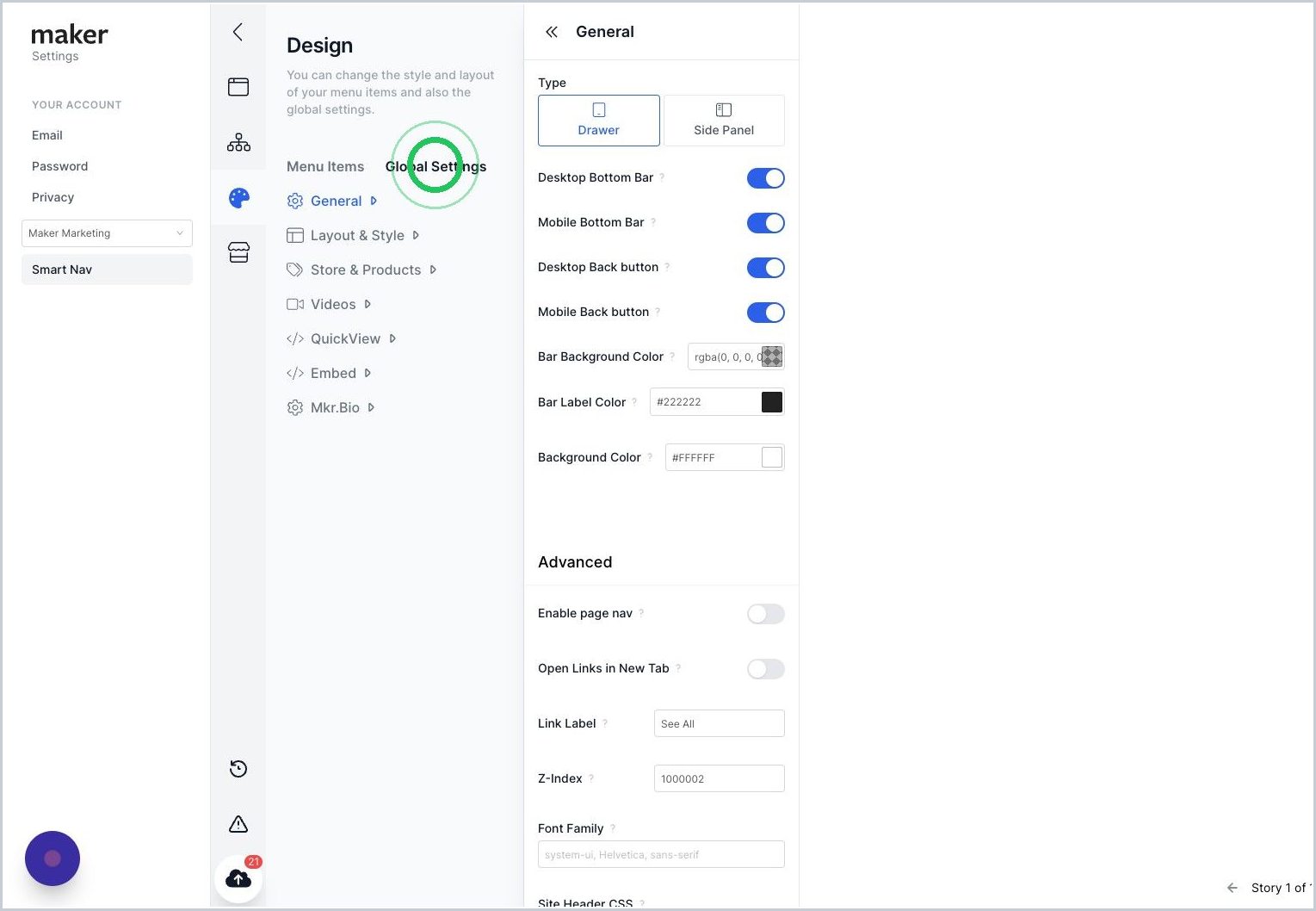Viewport: 1316px width, 911px height.
Task: Choose Drawer type button
Action: click(599, 121)
